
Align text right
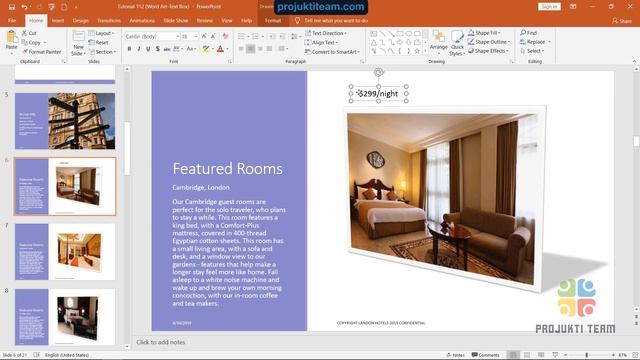tap(260, 49)
